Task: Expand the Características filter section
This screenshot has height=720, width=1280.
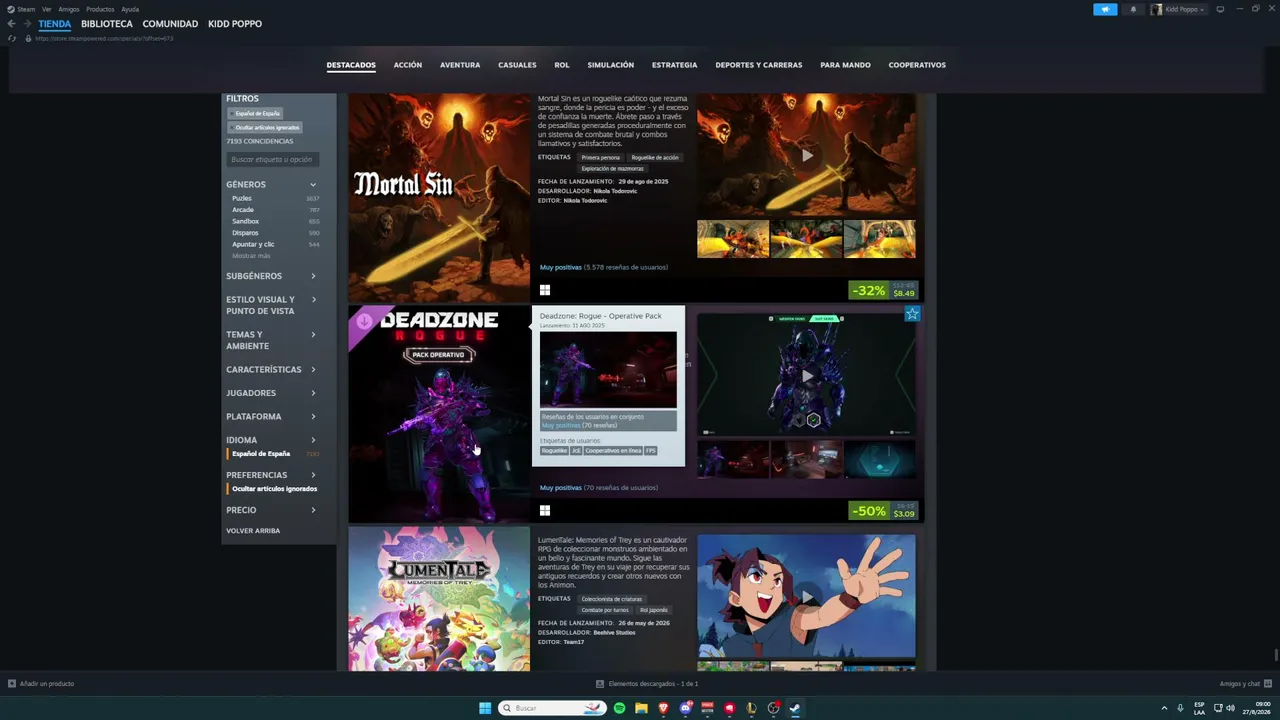Action: point(271,370)
